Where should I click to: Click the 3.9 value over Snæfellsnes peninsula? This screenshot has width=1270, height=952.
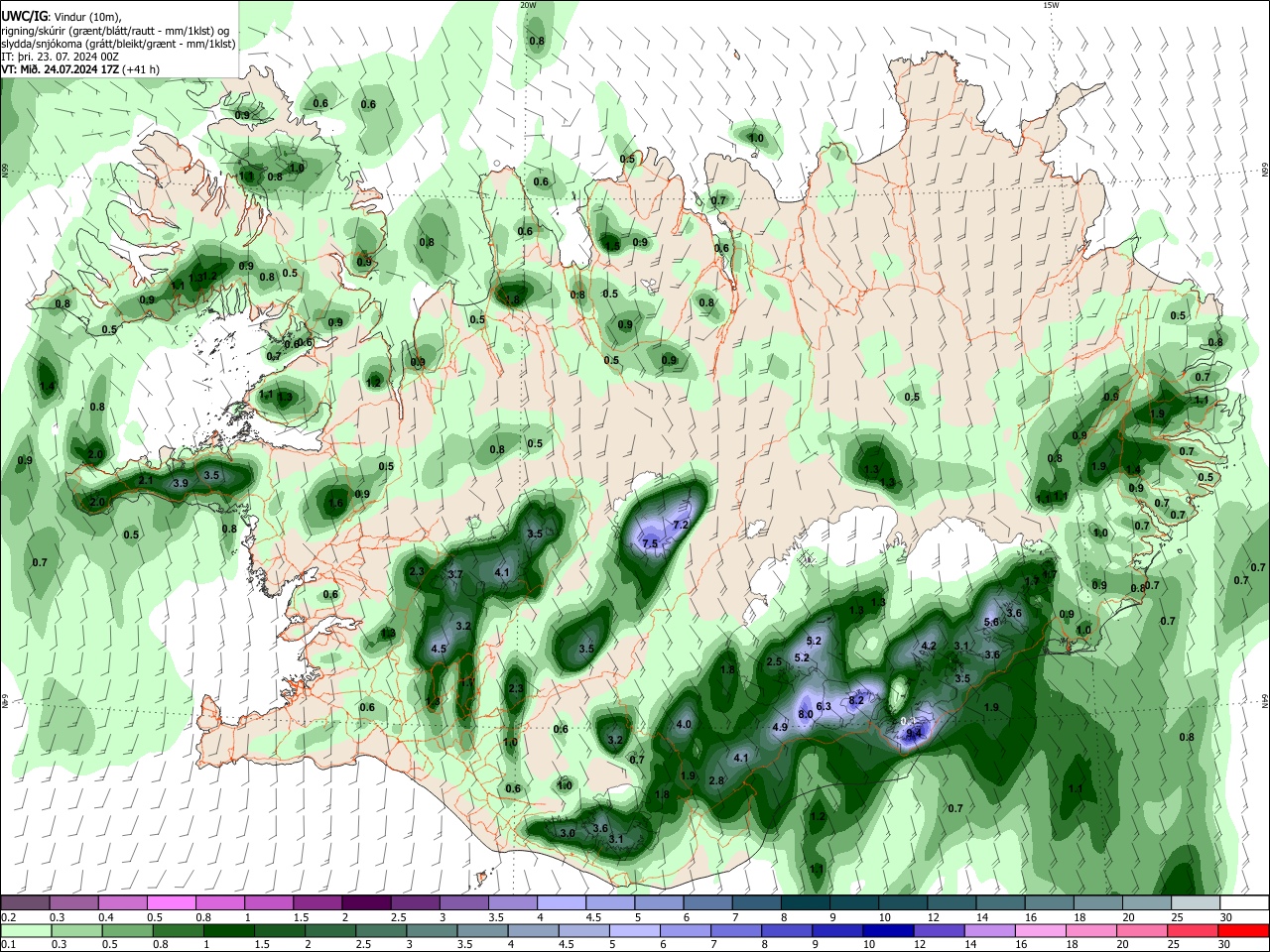coord(181,484)
